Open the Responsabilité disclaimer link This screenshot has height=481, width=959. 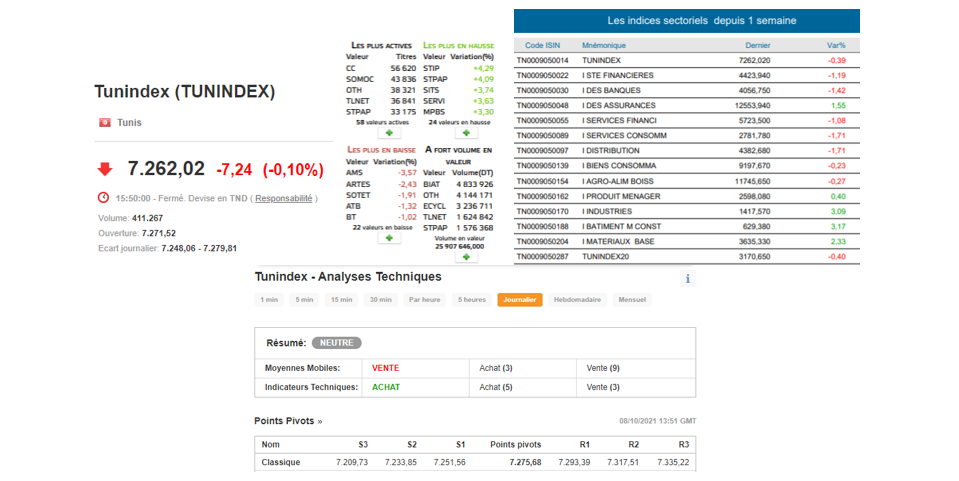283,198
